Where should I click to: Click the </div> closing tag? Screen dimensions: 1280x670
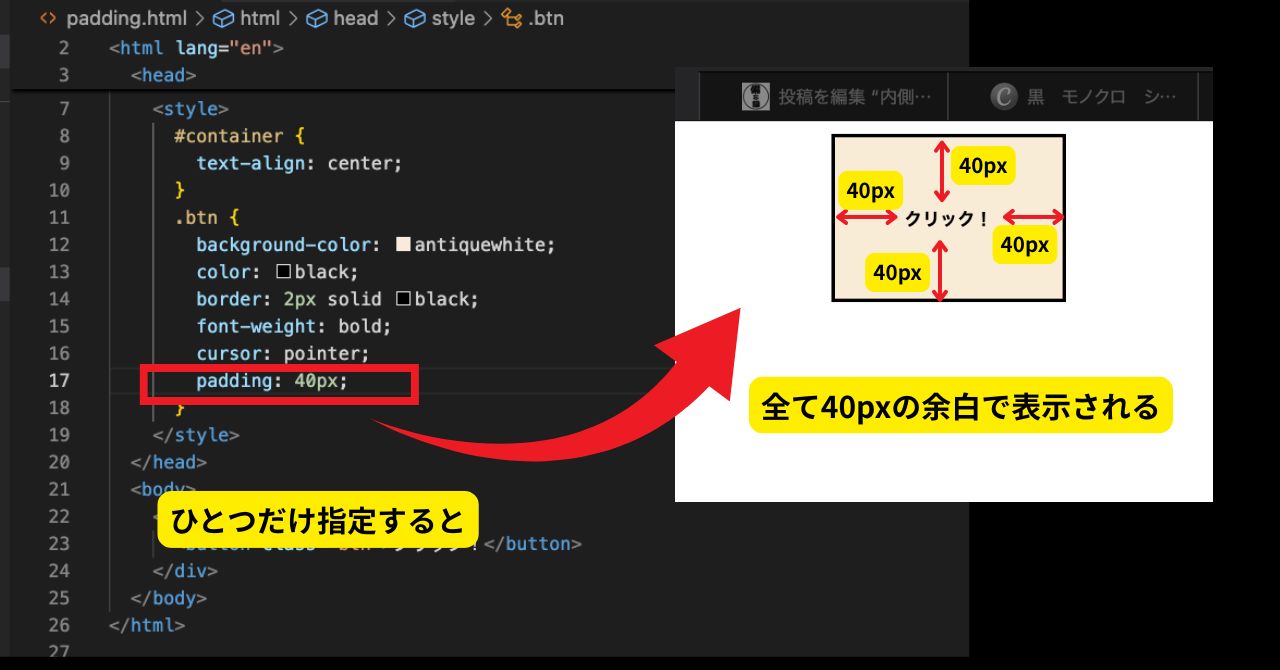coord(185,571)
